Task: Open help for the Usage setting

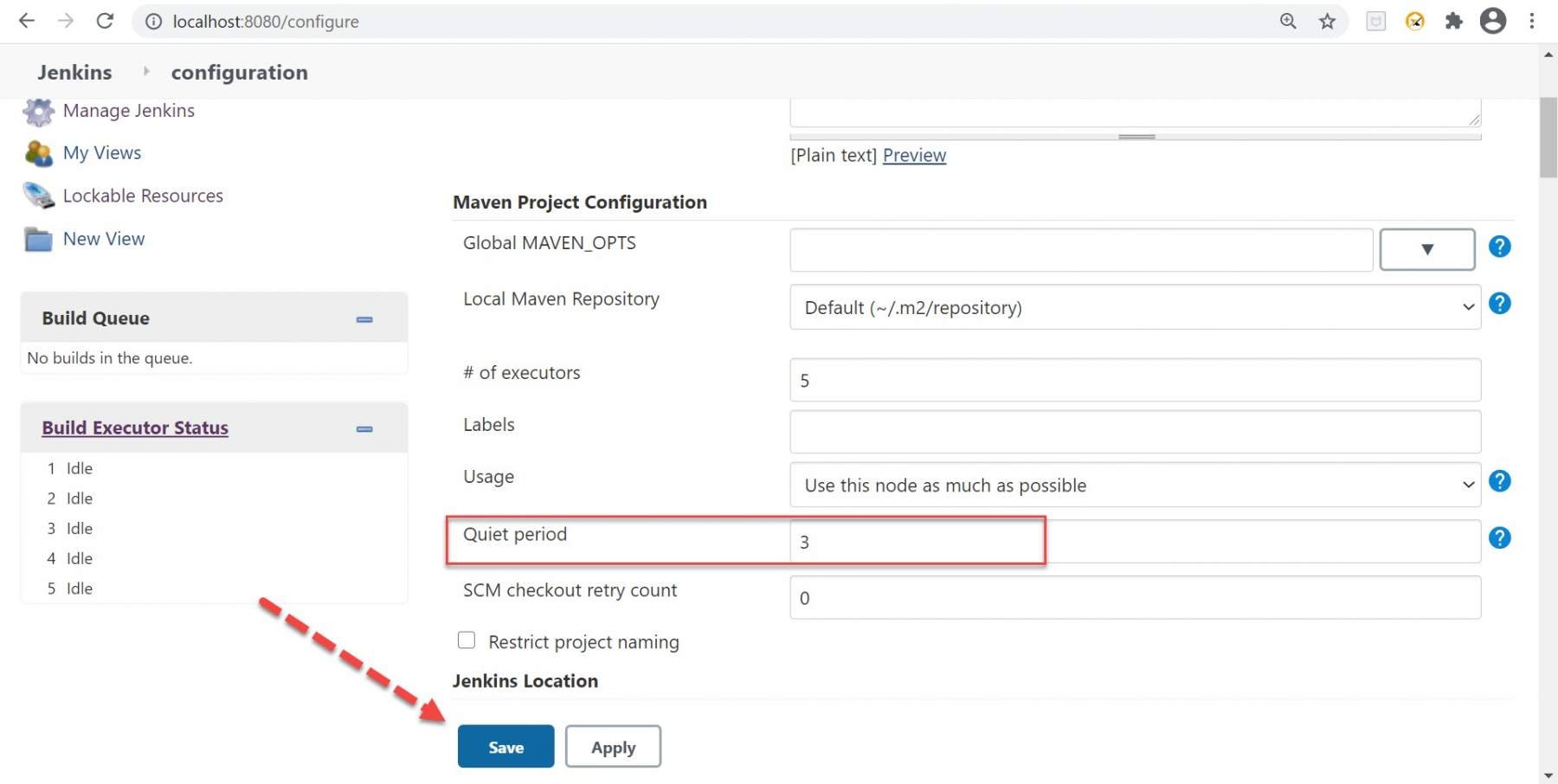Action: [x=1501, y=481]
